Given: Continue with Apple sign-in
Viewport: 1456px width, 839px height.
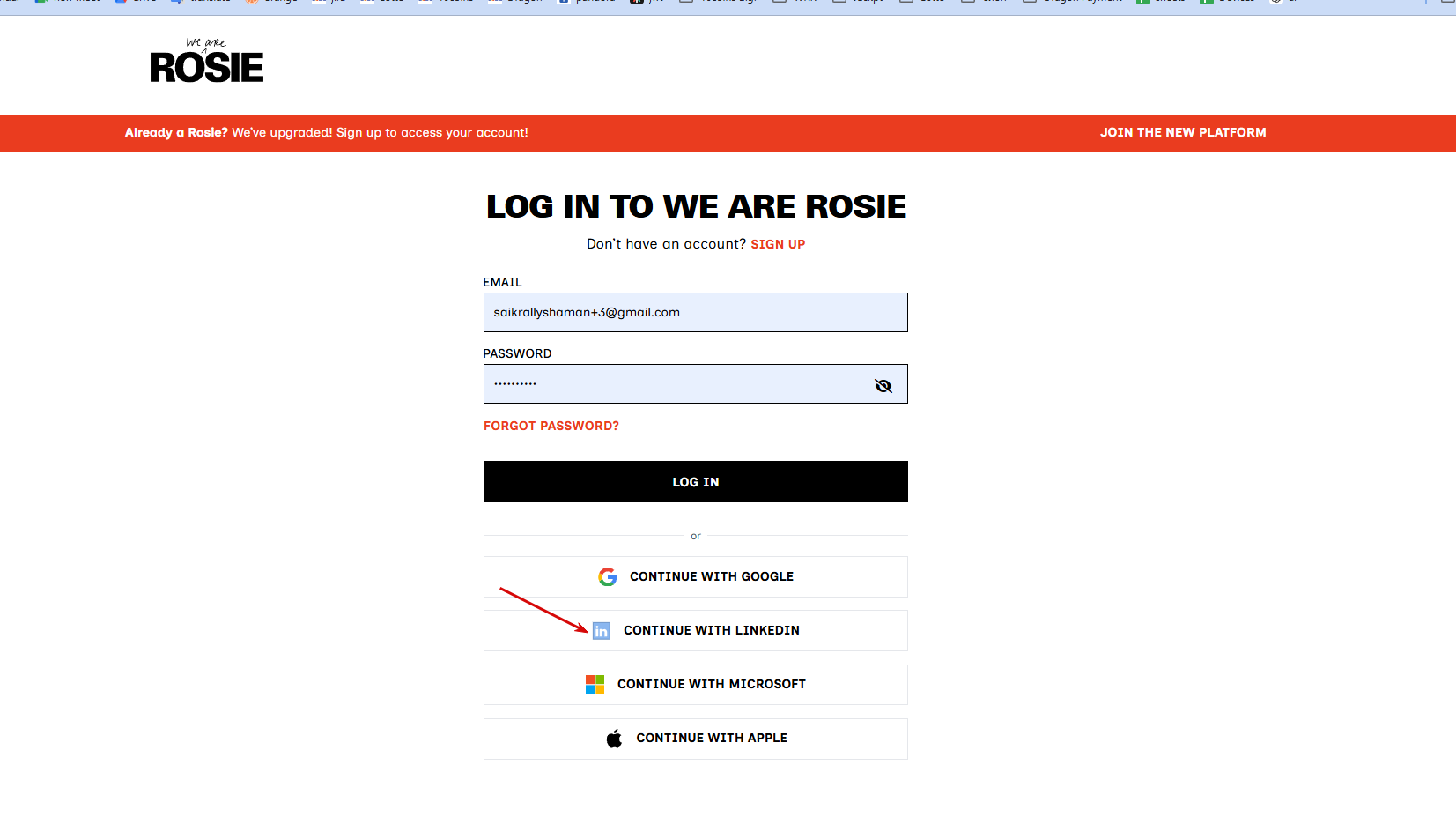Looking at the screenshot, I should [696, 739].
